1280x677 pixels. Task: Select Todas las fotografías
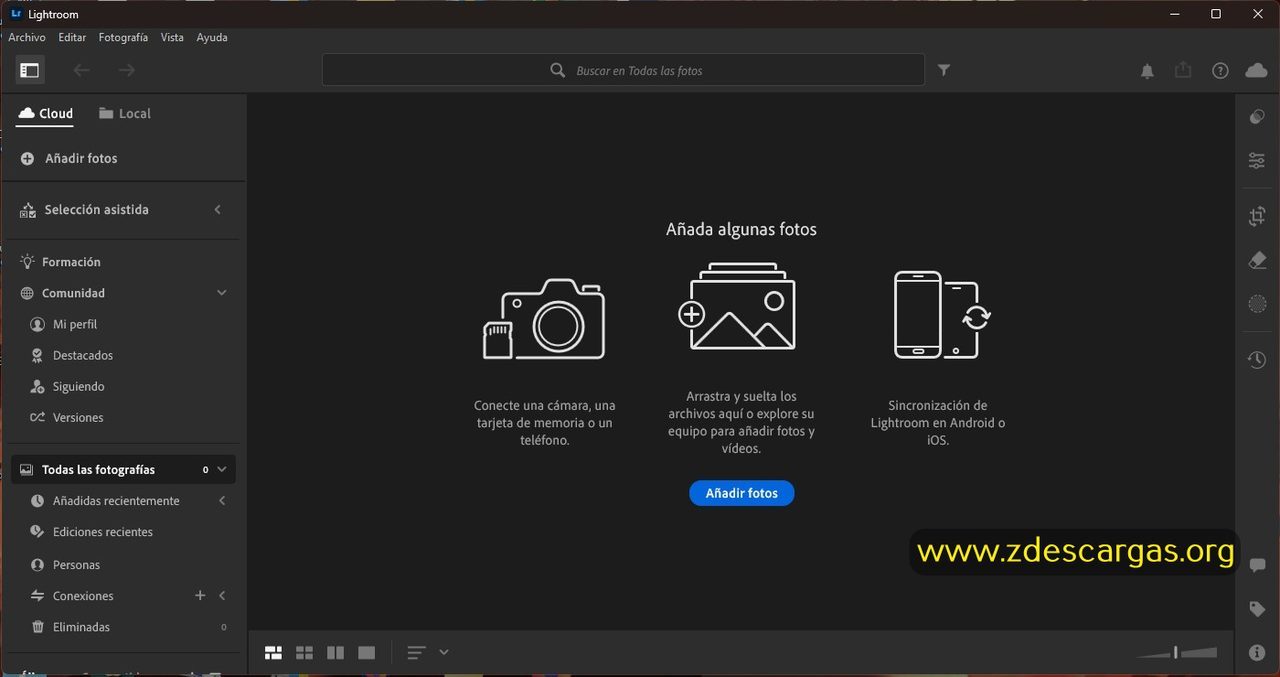click(125, 469)
